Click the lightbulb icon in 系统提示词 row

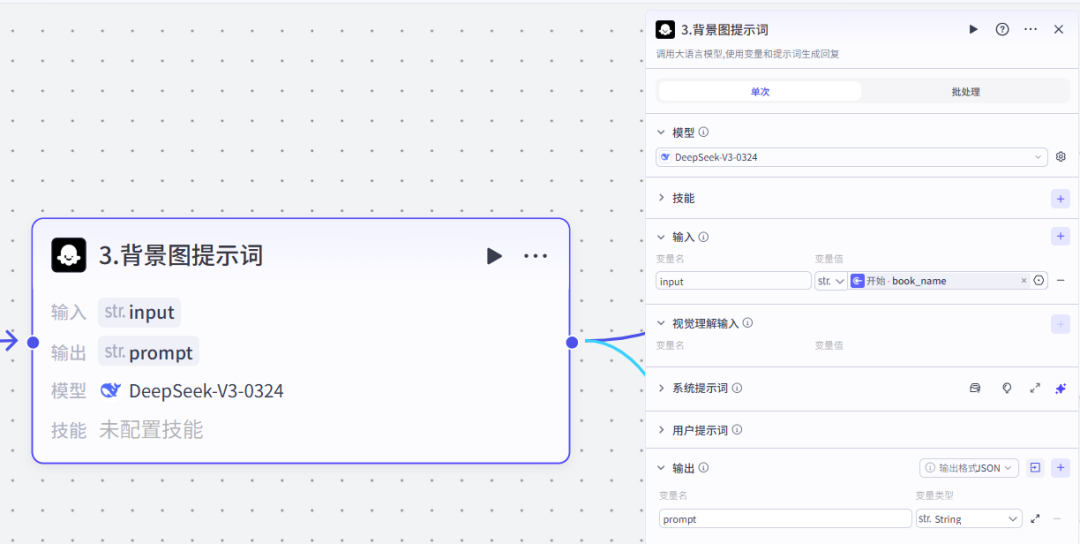(1006, 388)
